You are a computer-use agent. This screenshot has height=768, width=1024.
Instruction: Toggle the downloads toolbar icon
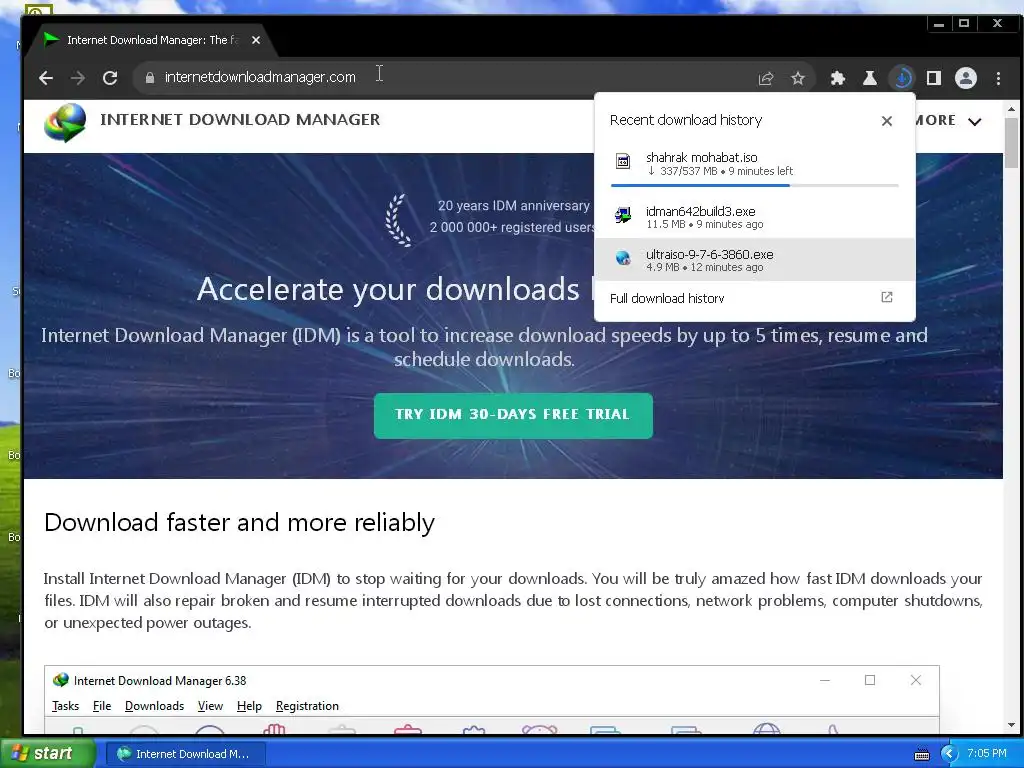(902, 78)
